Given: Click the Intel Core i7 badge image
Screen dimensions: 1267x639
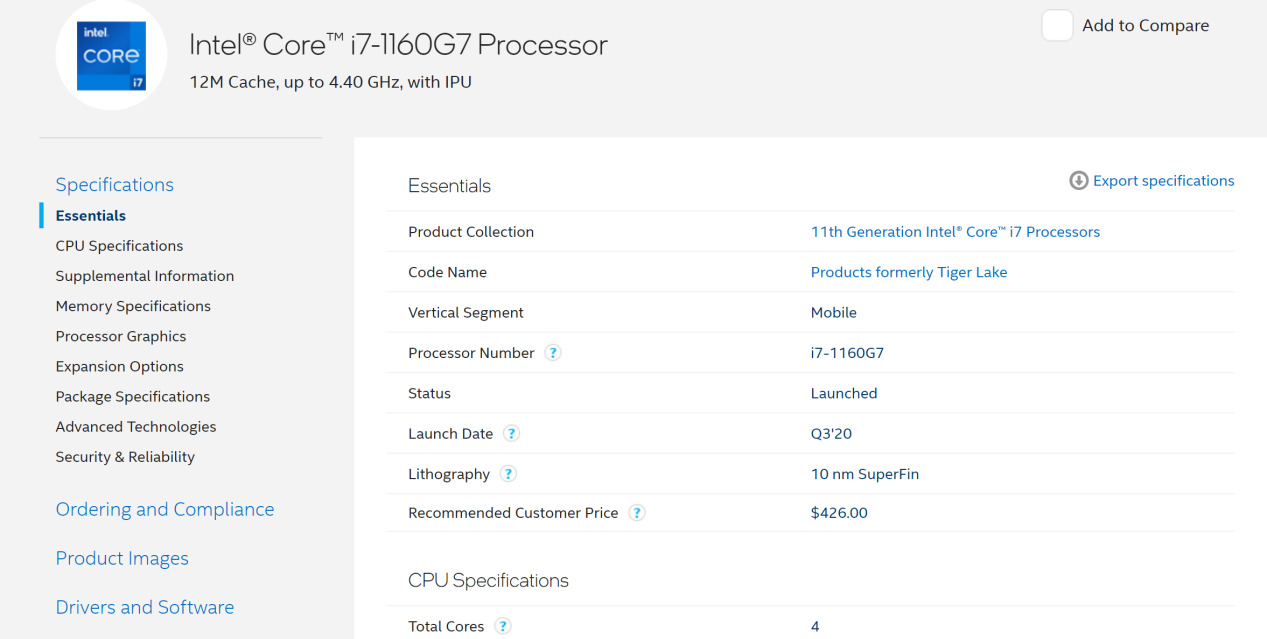Looking at the screenshot, I should pos(111,56).
